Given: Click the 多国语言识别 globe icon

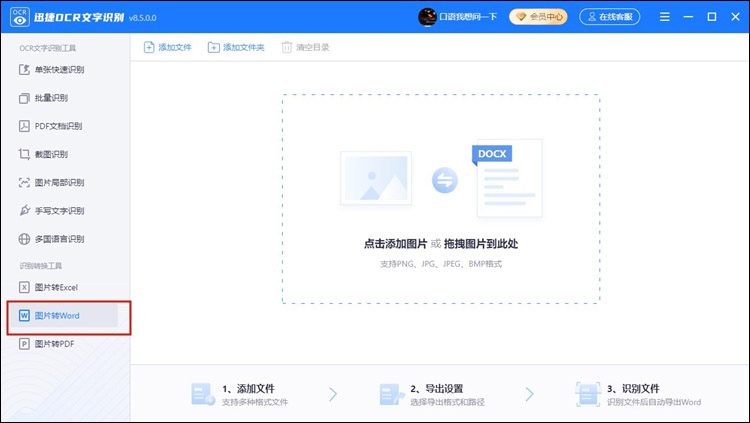Looking at the screenshot, I should pos(24,239).
